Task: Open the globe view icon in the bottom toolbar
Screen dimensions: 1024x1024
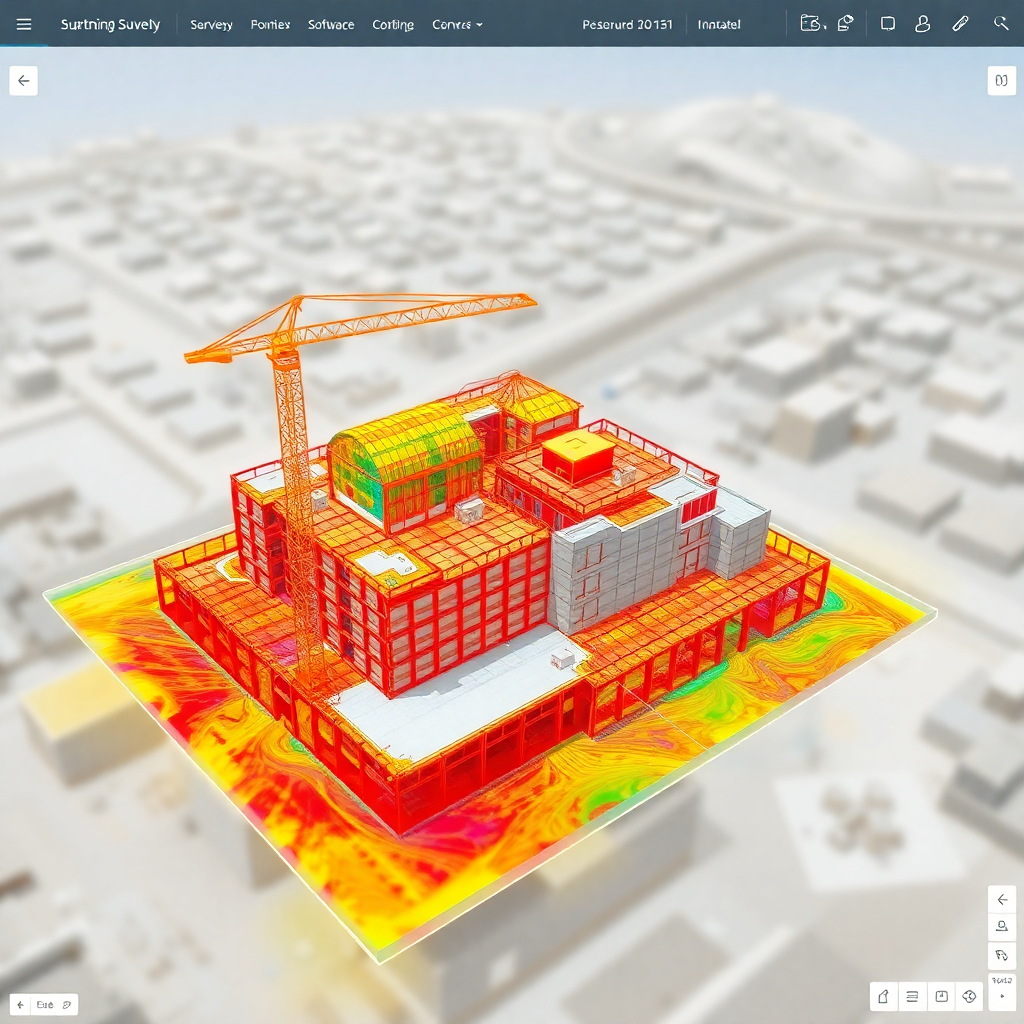Action: click(x=968, y=997)
